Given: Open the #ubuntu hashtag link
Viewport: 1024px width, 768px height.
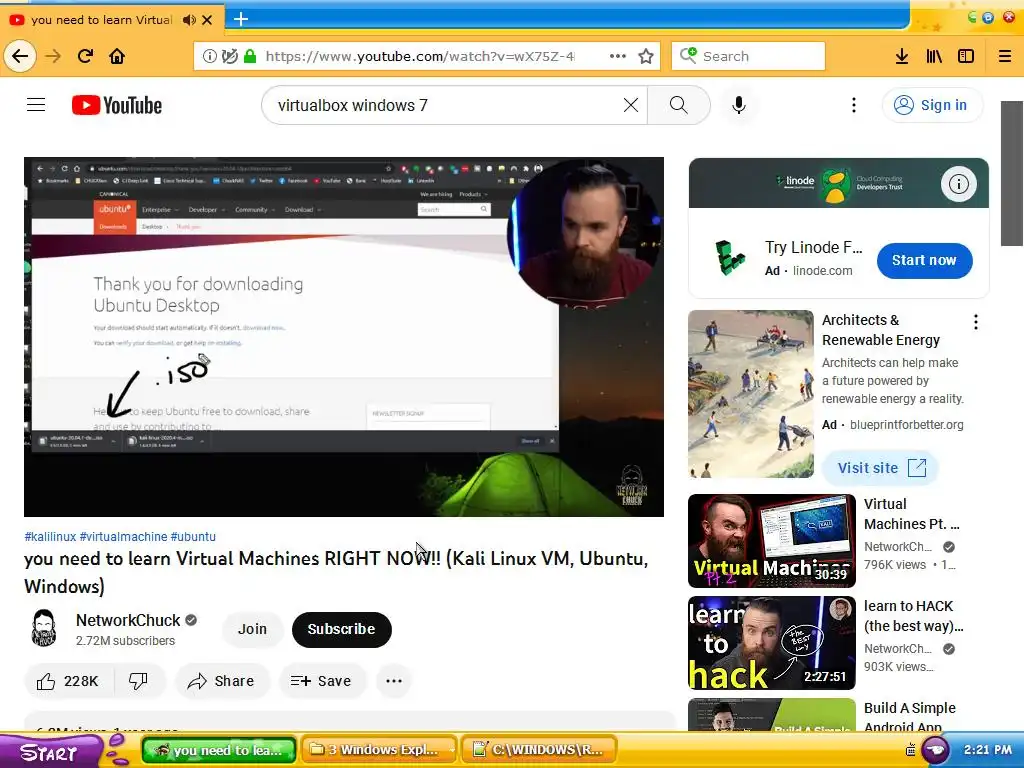Looking at the screenshot, I should click(x=193, y=537).
